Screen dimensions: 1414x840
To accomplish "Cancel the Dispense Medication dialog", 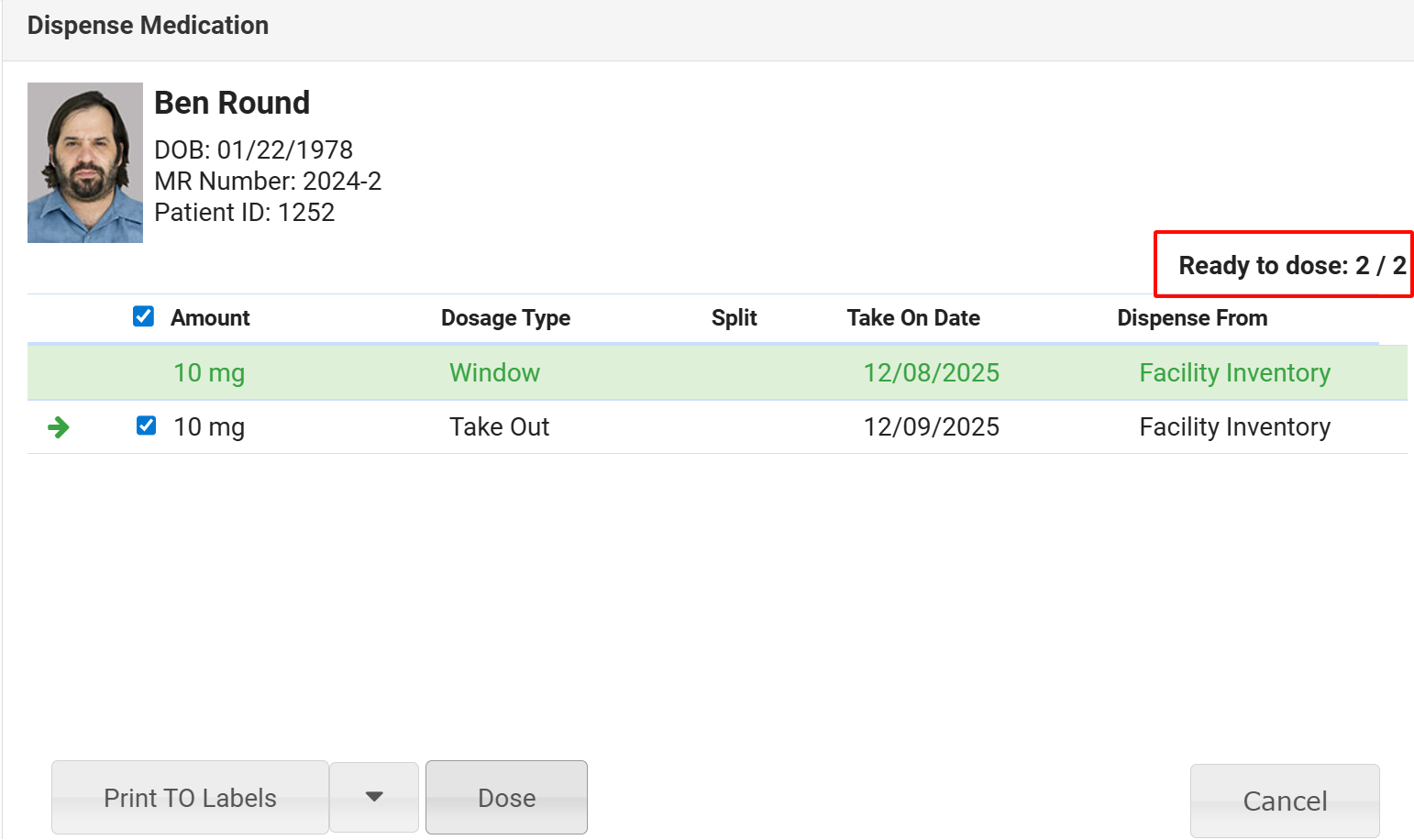I will coord(1284,801).
